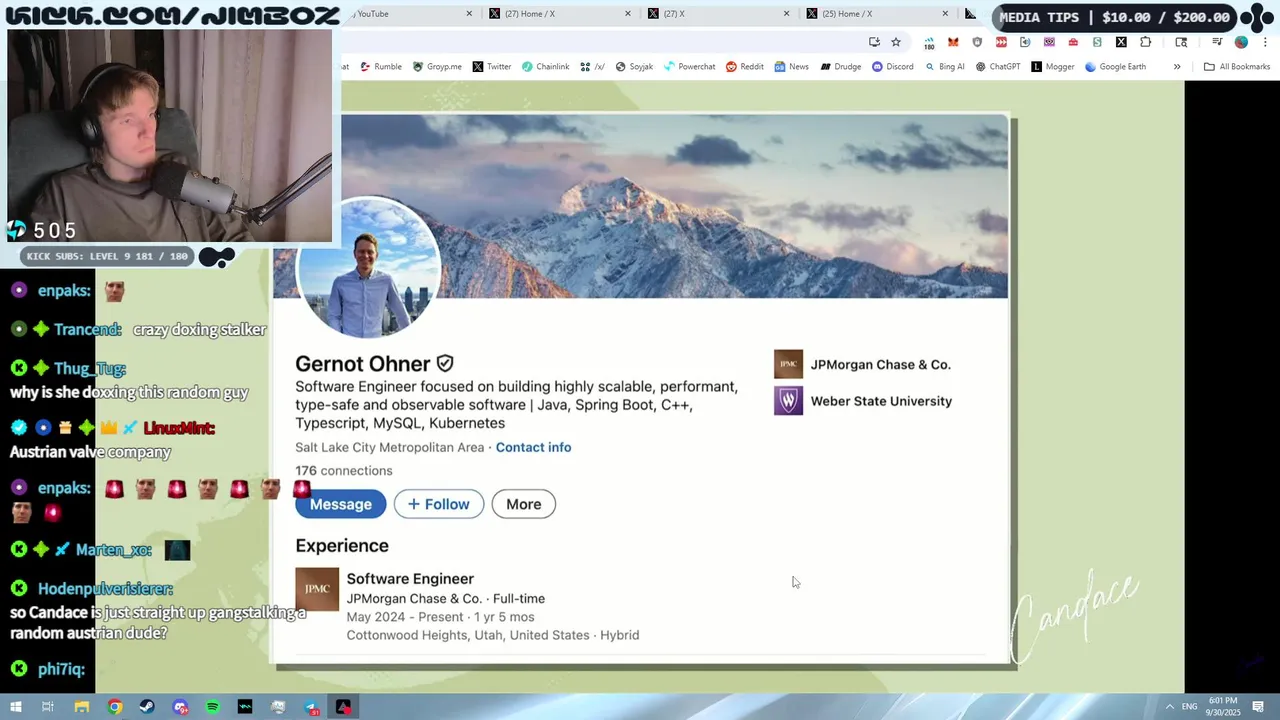This screenshot has width=1280, height=720.
Task: Open File Explorer from the taskbar
Action: [x=81, y=707]
